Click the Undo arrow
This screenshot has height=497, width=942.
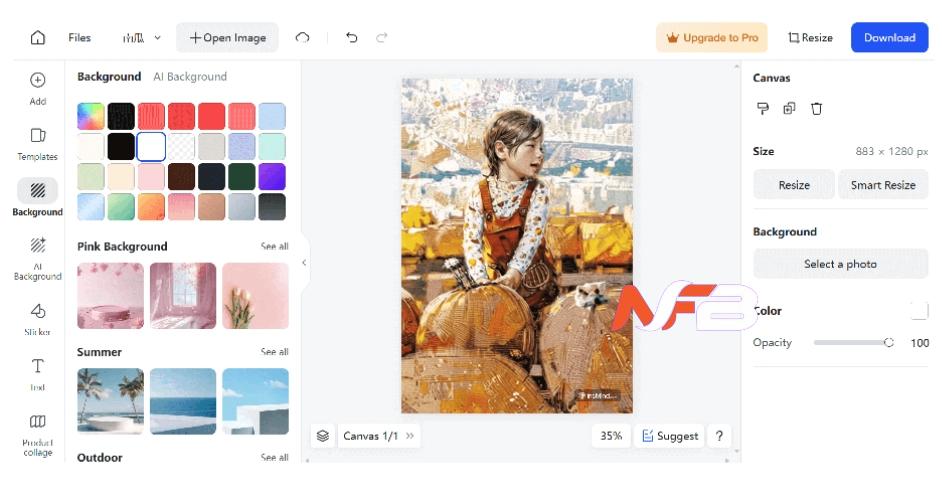click(x=352, y=37)
